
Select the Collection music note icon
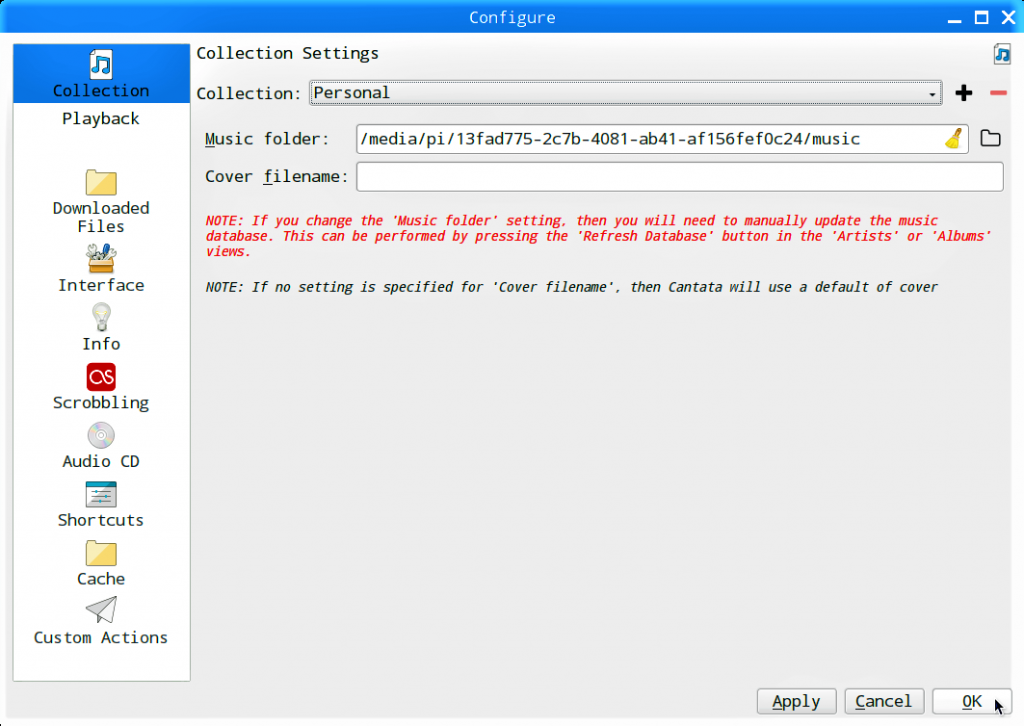pyautogui.click(x=101, y=64)
